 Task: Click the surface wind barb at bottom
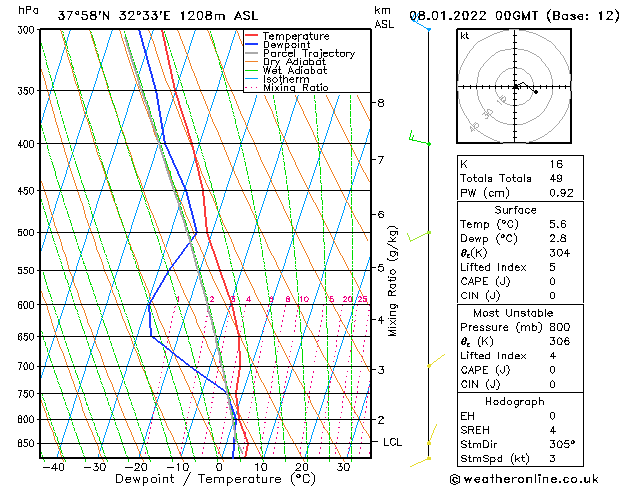(x=420, y=462)
